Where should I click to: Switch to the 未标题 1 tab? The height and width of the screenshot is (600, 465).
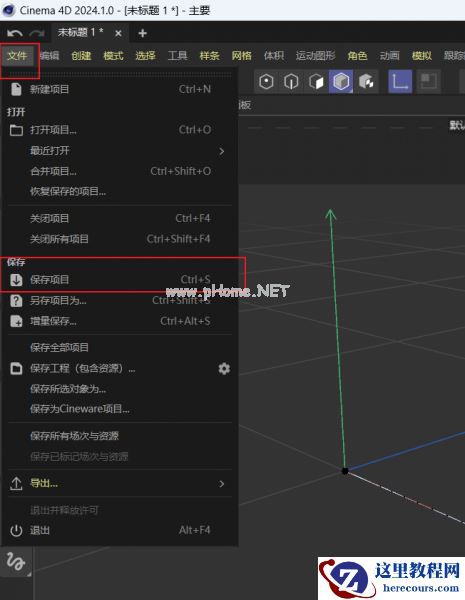click(x=81, y=33)
